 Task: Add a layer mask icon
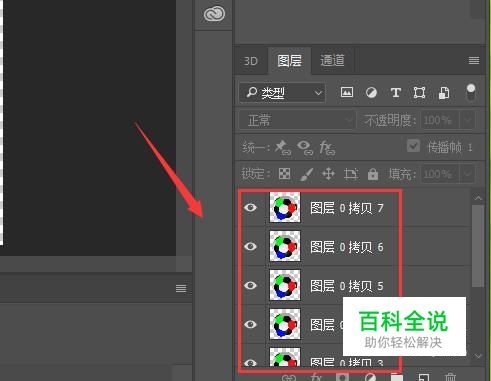coord(342,377)
